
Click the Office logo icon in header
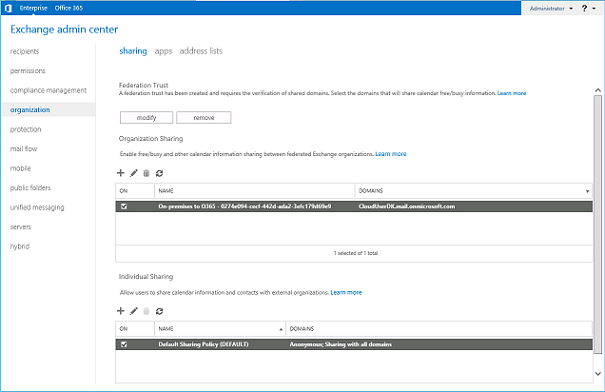click(8, 8)
